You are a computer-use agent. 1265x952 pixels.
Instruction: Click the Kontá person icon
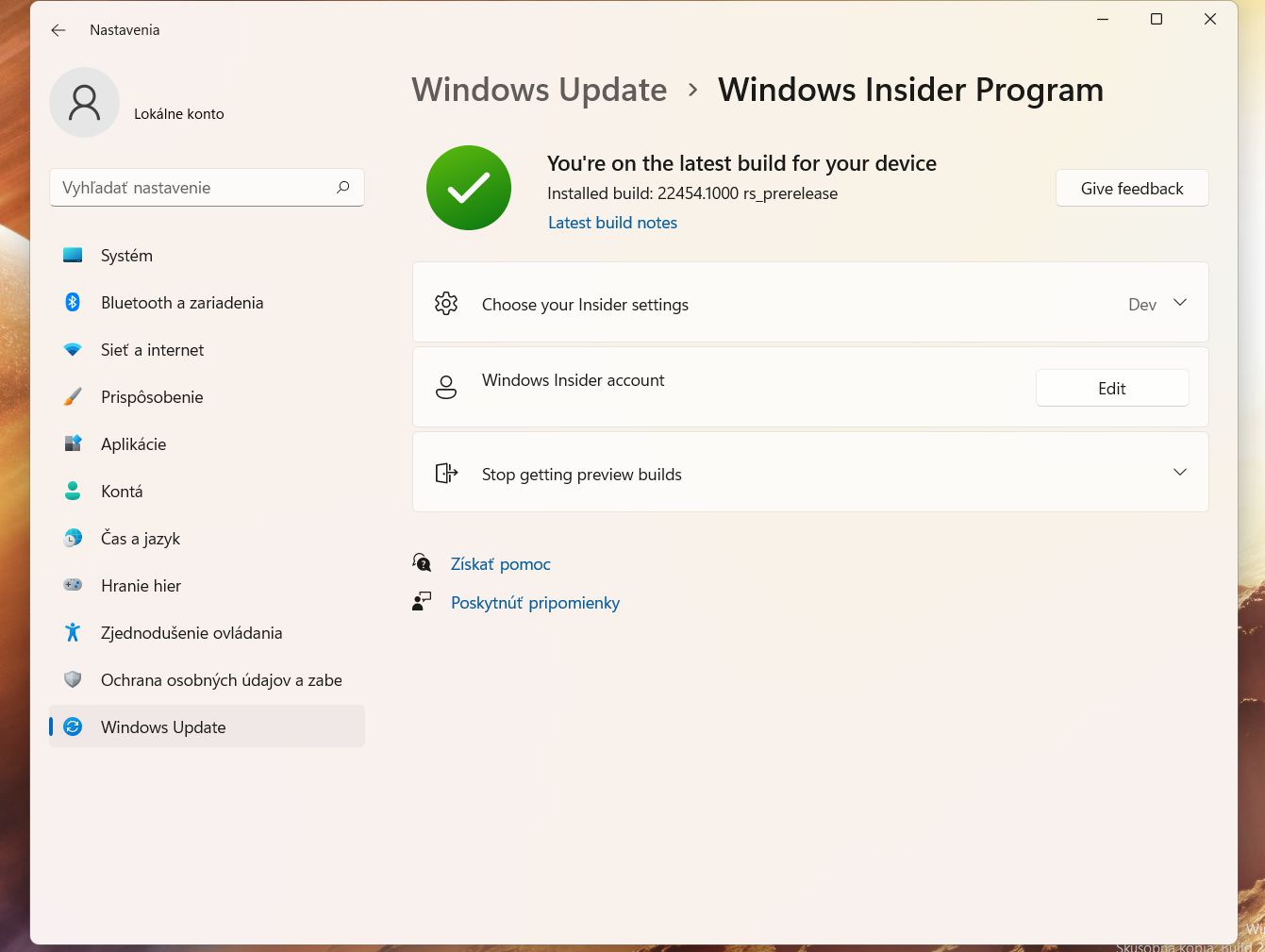click(x=73, y=491)
